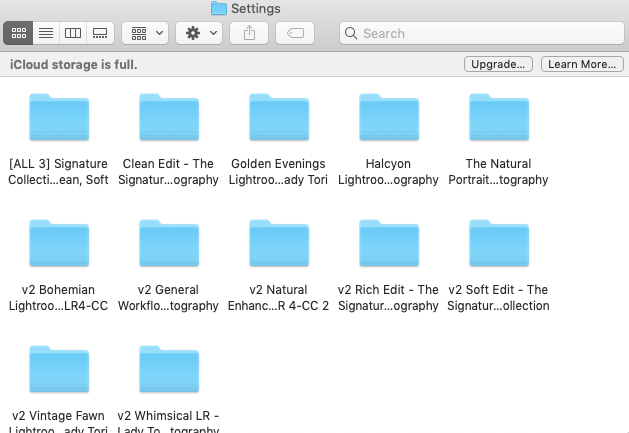Click the 'Clean Edit - The' folder name

point(168,164)
